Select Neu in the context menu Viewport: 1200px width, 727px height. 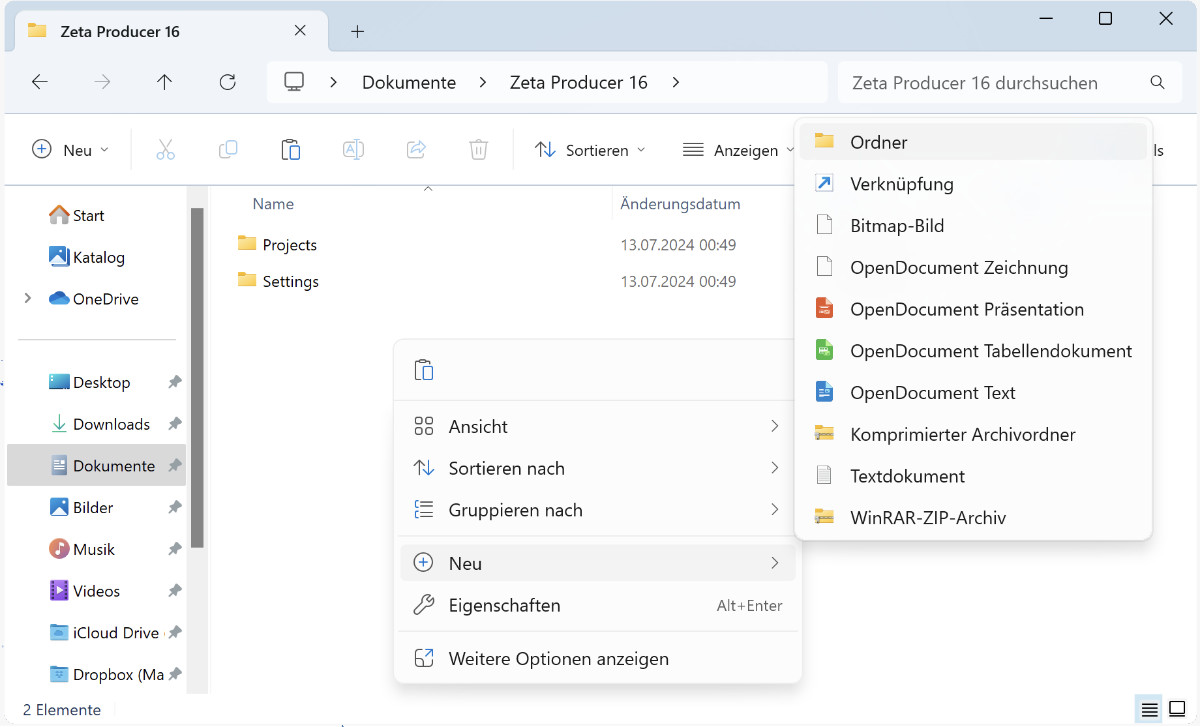598,563
